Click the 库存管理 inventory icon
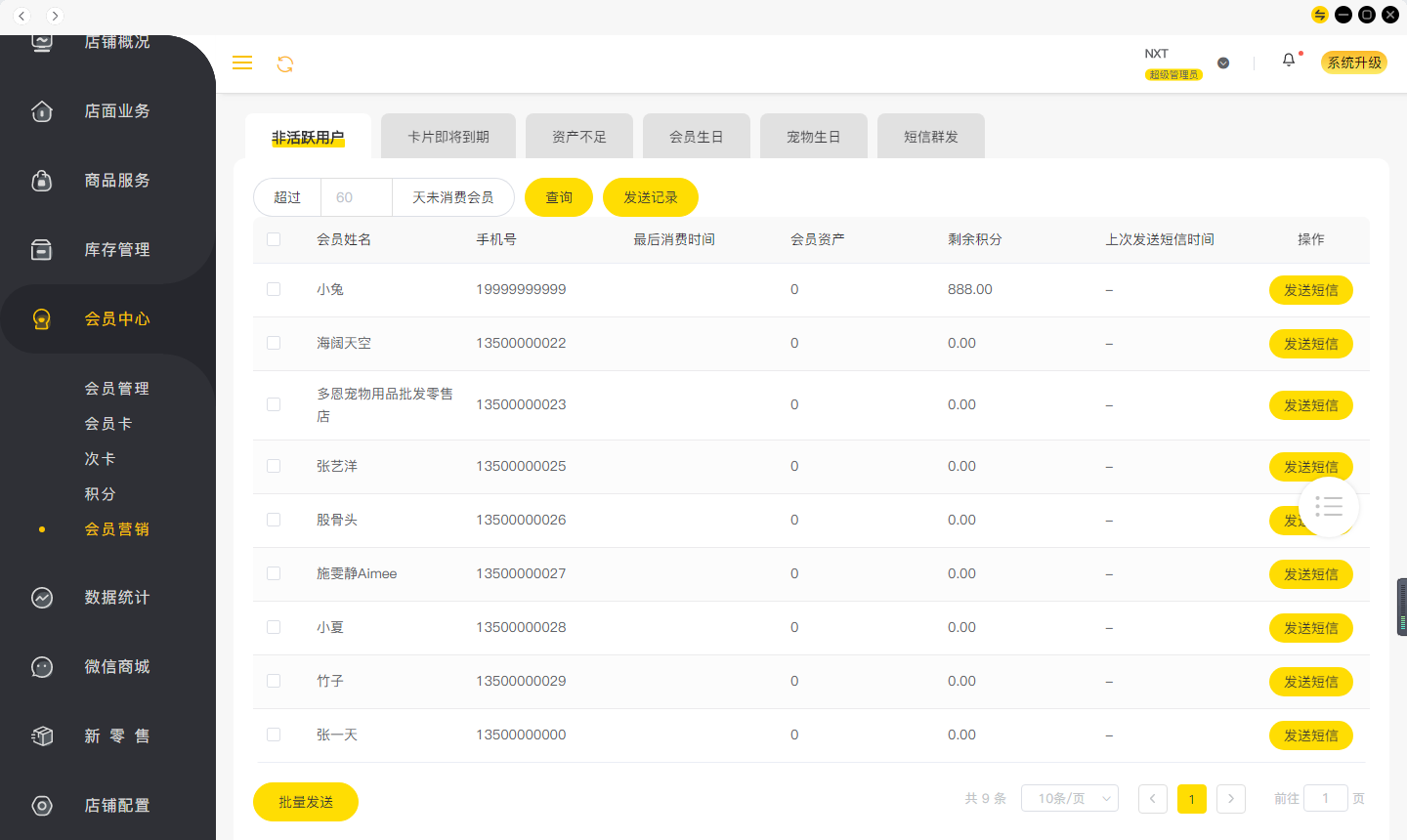 (42, 249)
